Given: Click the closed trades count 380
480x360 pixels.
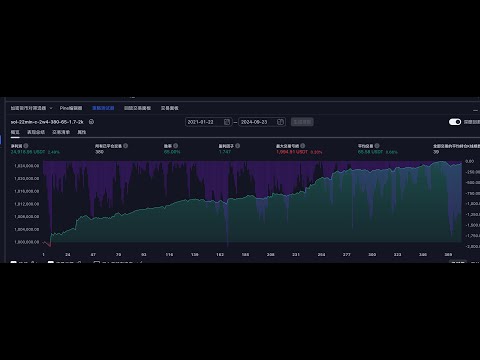Looking at the screenshot, I should (99, 152).
